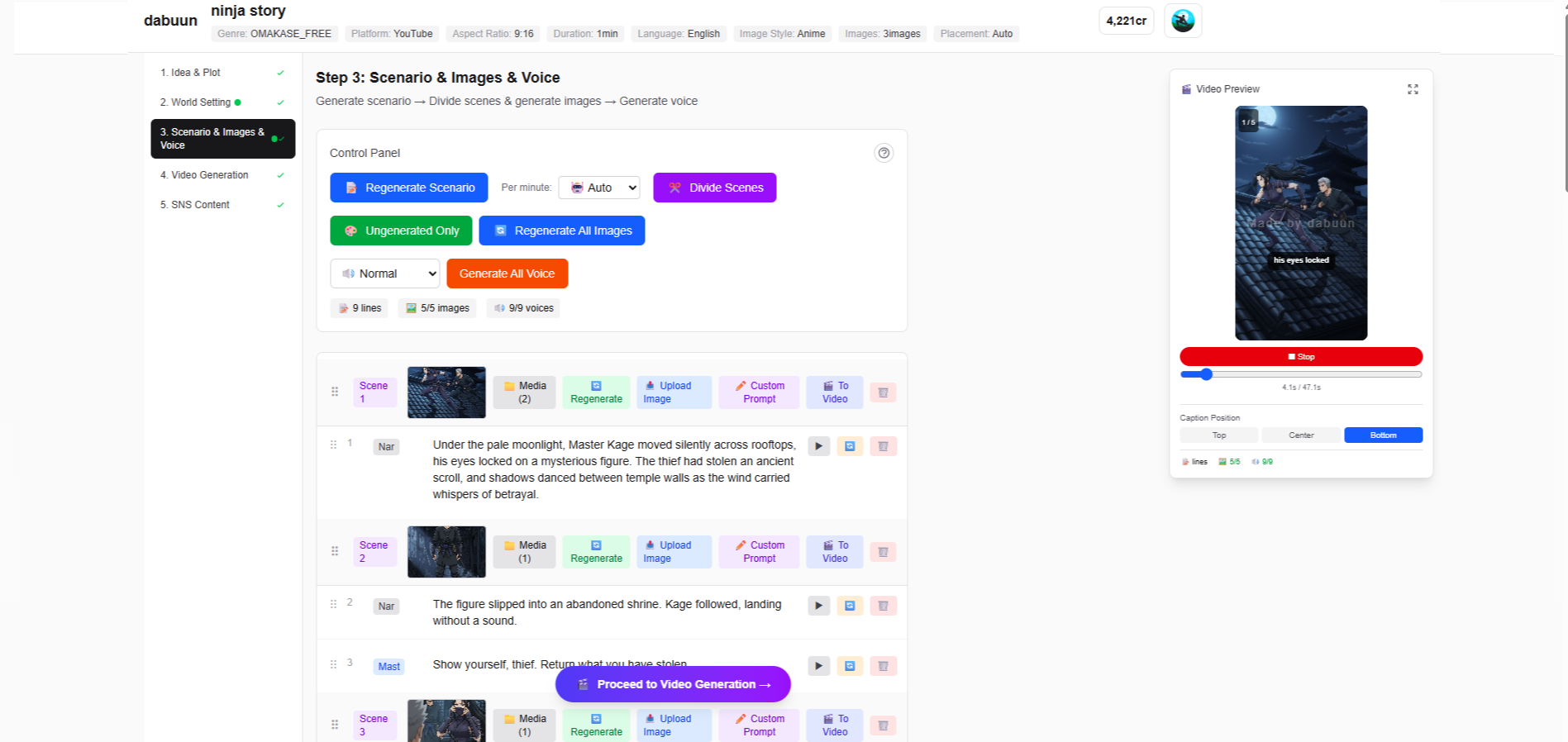Upload an image for Scene 3
Viewport: 1568px width, 742px height.
[674, 725]
